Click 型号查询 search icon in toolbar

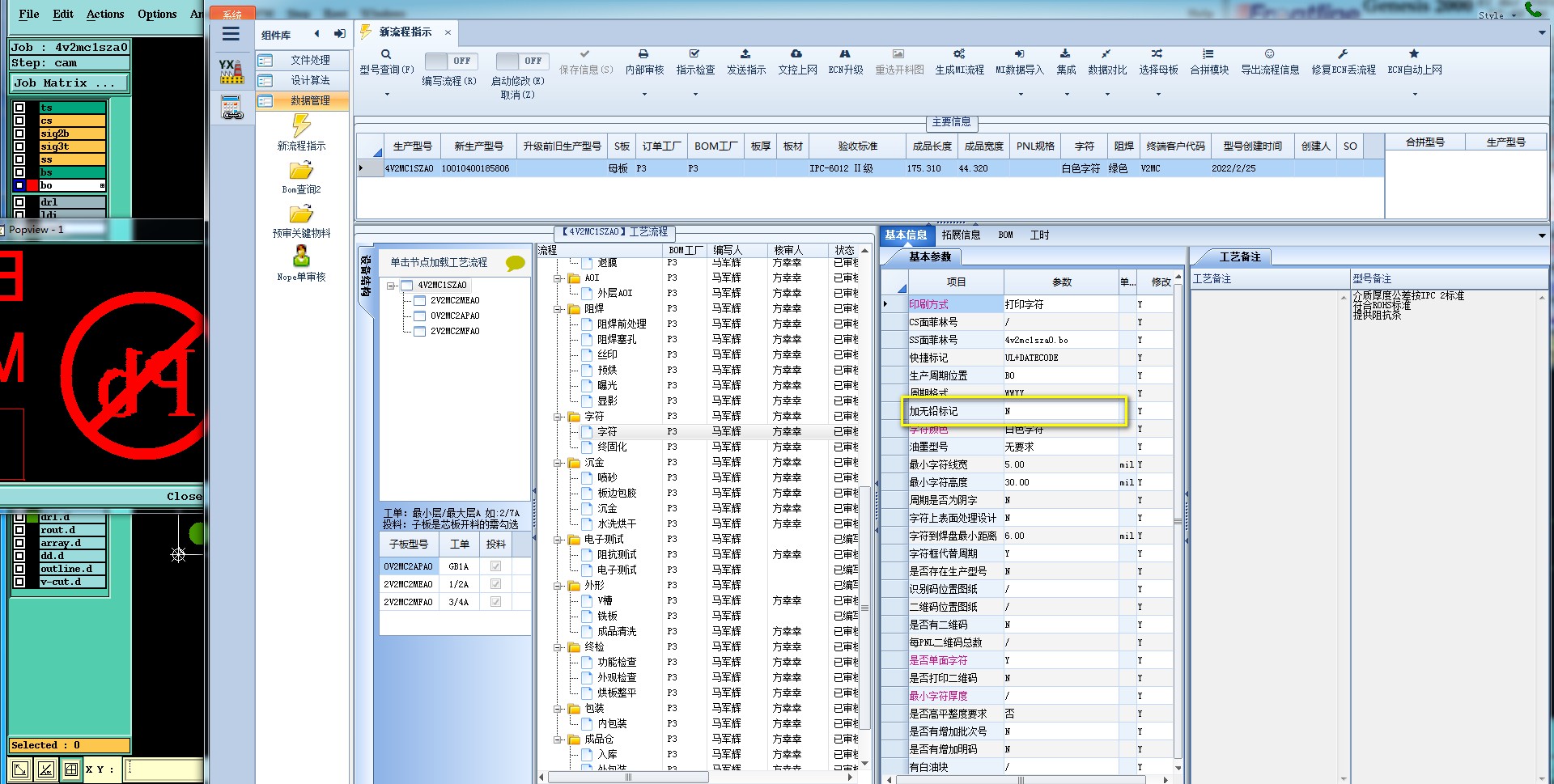[386, 54]
